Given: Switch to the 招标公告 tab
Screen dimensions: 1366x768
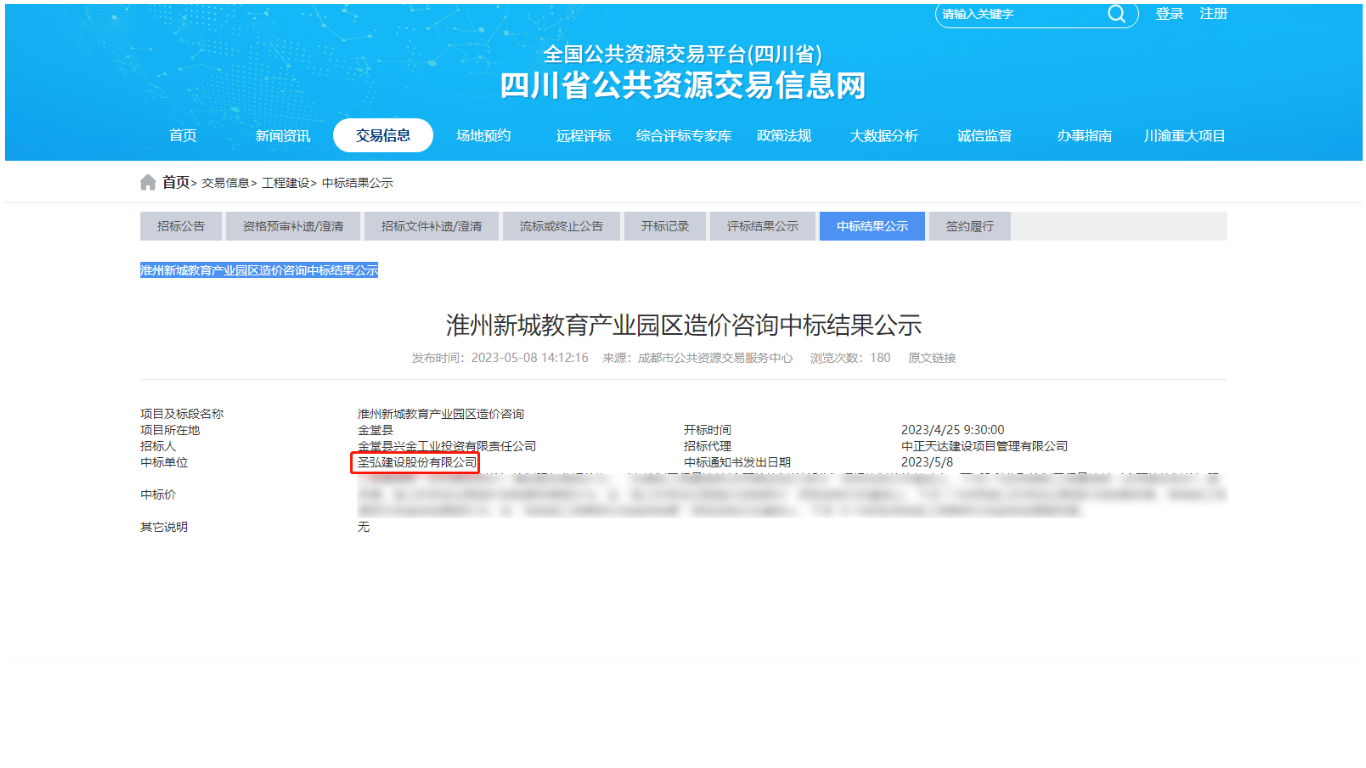Looking at the screenshot, I should (x=181, y=226).
